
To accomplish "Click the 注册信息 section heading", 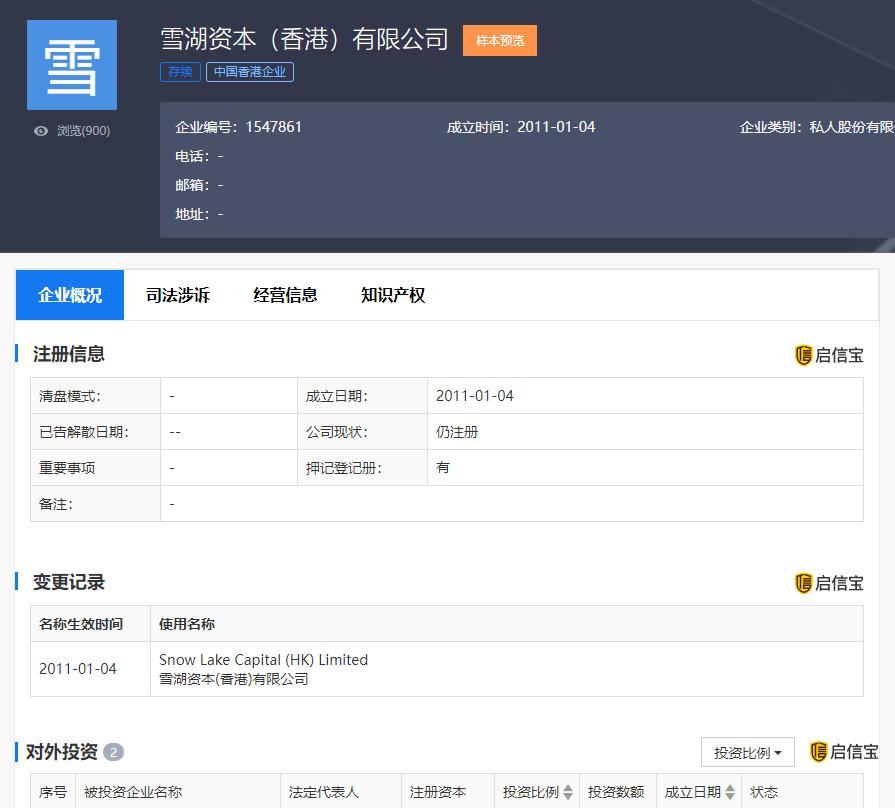I will point(68,354).
